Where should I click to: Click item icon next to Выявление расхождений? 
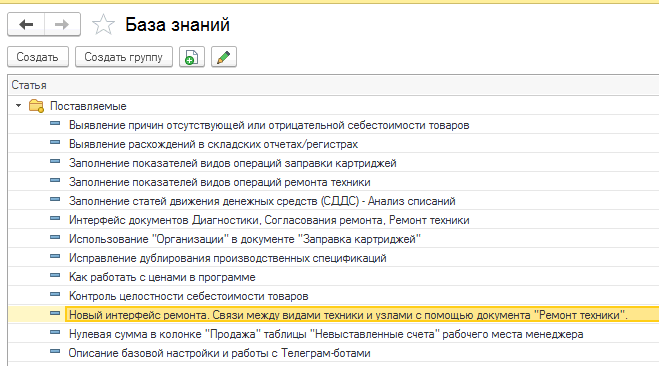click(x=55, y=142)
